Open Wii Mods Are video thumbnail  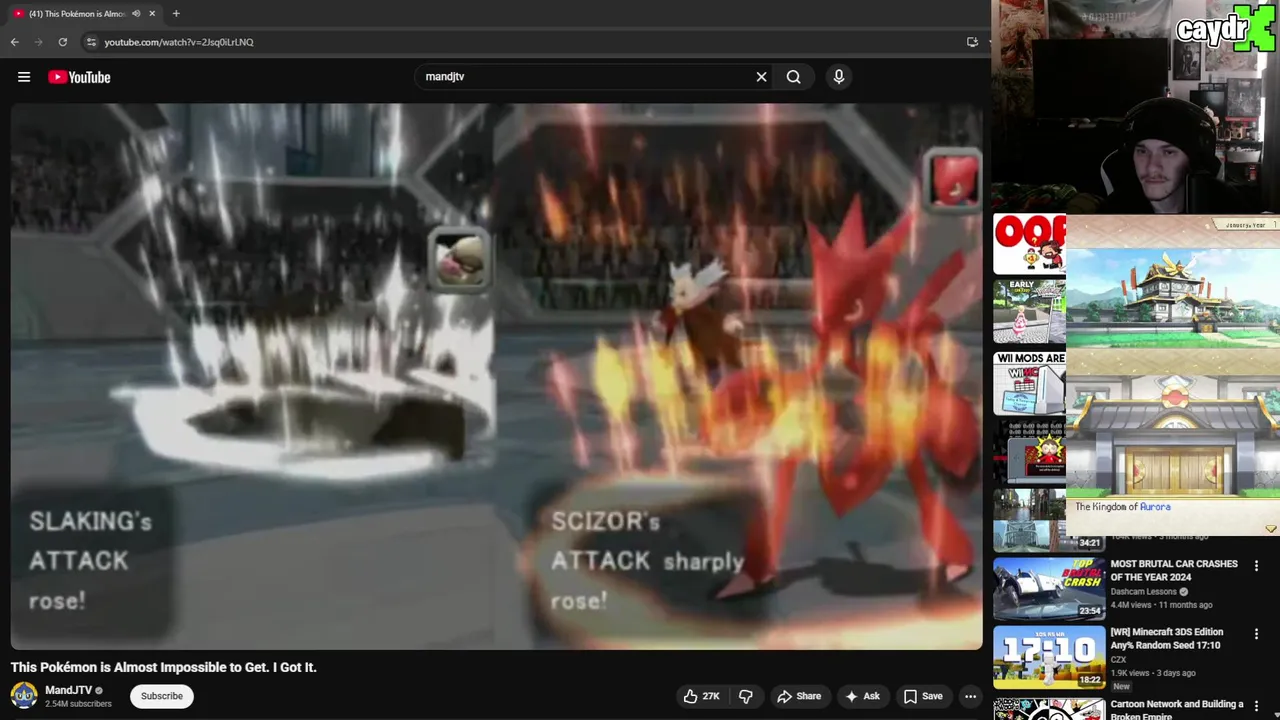pyautogui.click(x=1029, y=383)
